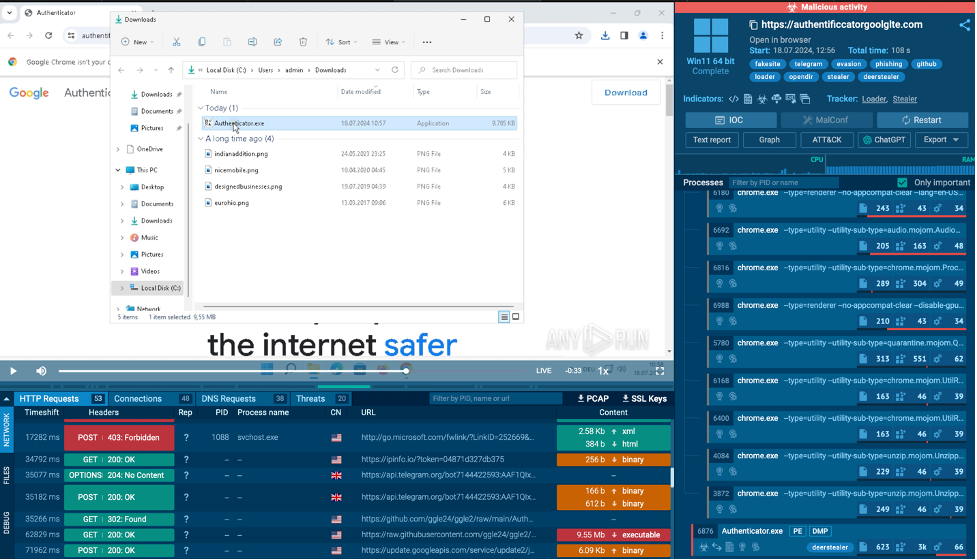Open the DEBUG side tab
977x560 pixels.
[6, 523]
